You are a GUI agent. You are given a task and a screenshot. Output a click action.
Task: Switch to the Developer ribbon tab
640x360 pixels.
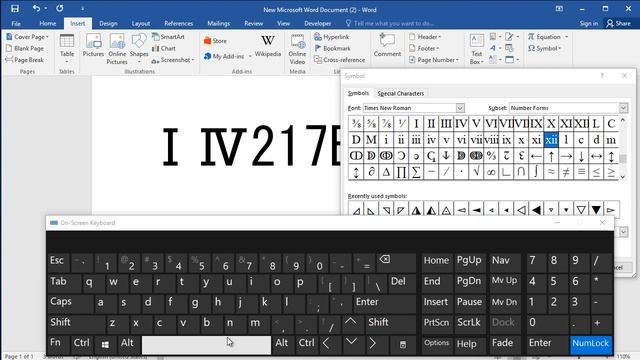click(317, 23)
